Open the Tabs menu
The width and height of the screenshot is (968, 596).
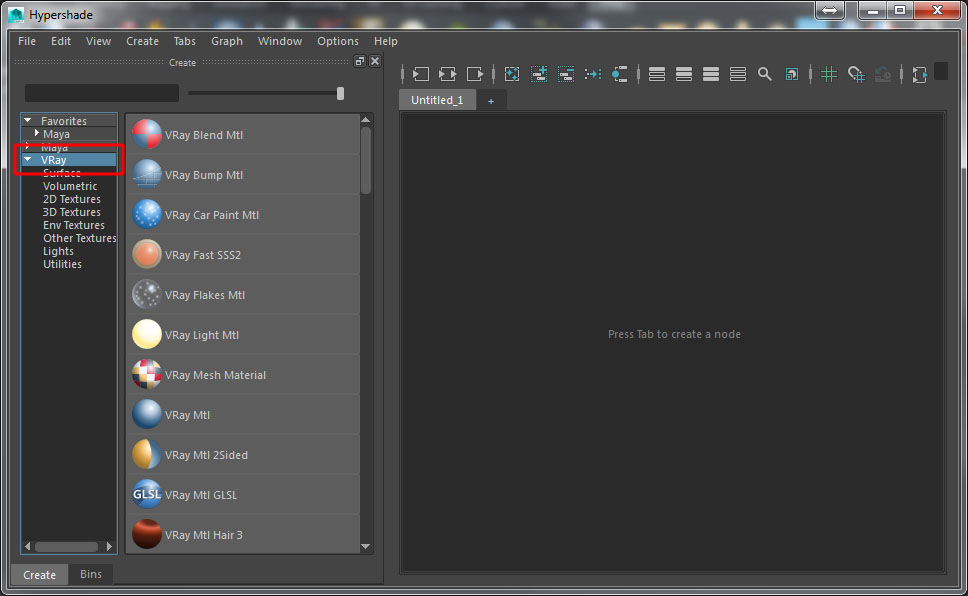[x=184, y=41]
